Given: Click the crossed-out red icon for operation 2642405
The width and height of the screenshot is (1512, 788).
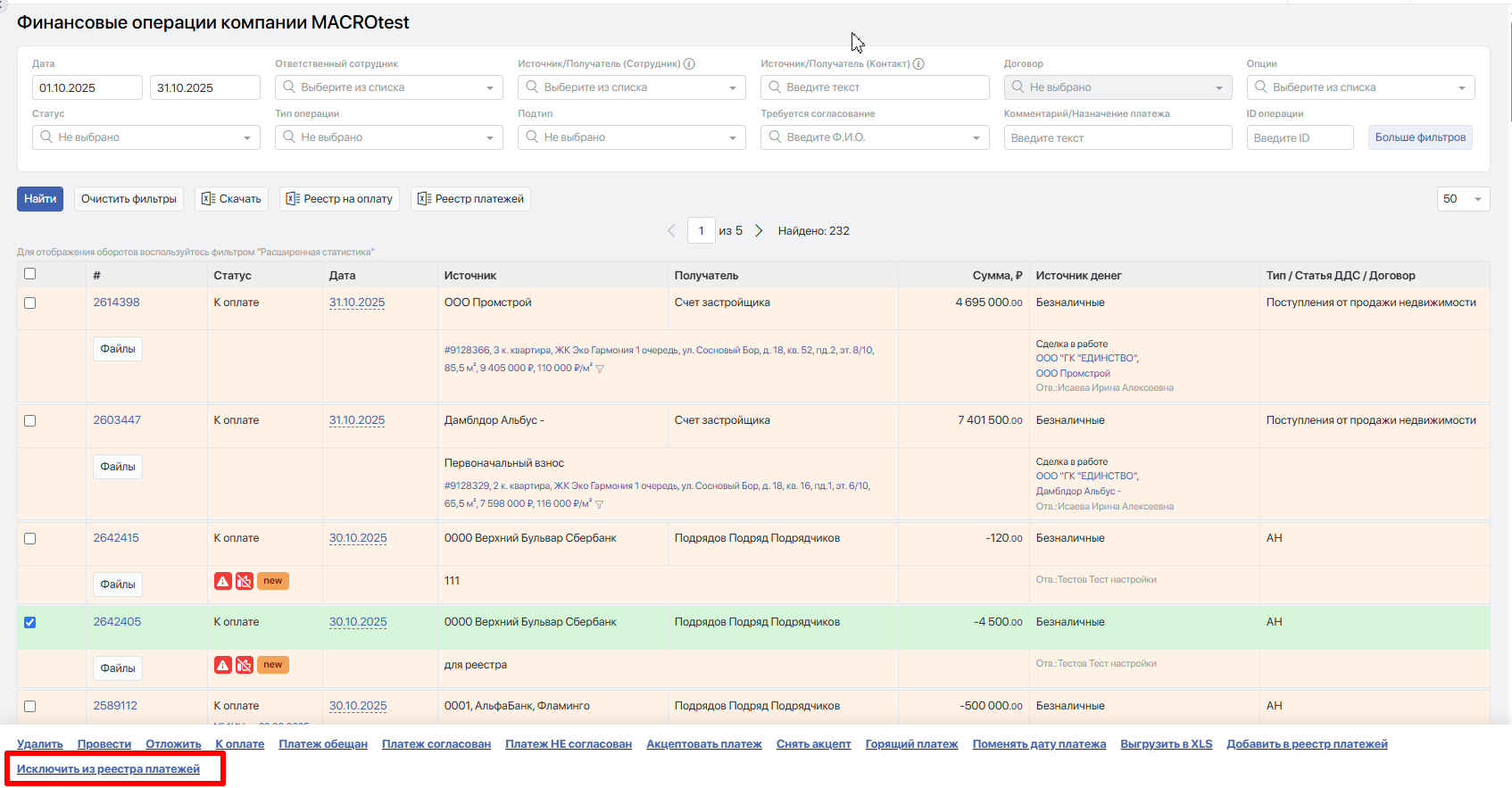Looking at the screenshot, I should (244, 665).
